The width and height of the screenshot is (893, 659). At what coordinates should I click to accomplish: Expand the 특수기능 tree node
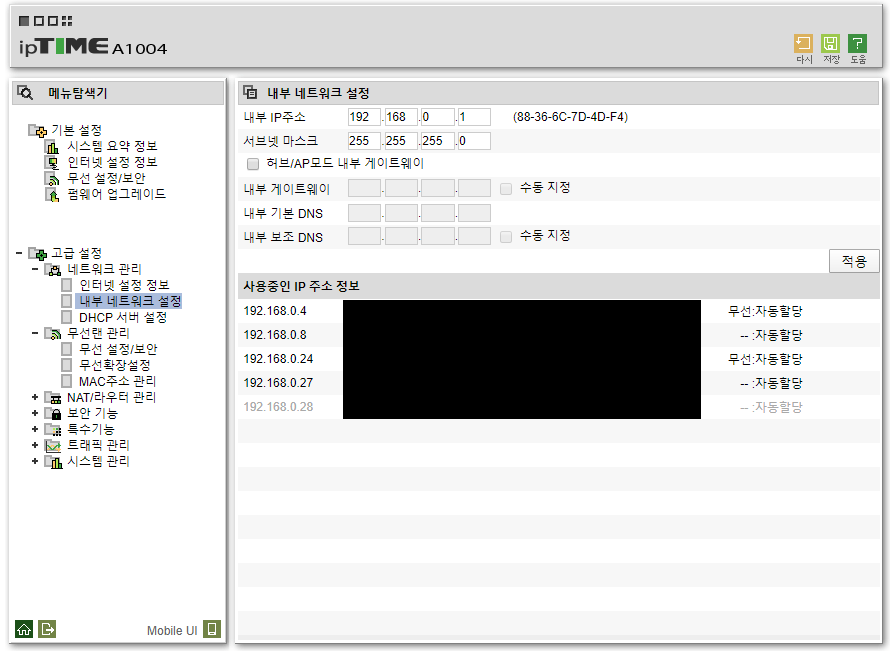coord(35,429)
